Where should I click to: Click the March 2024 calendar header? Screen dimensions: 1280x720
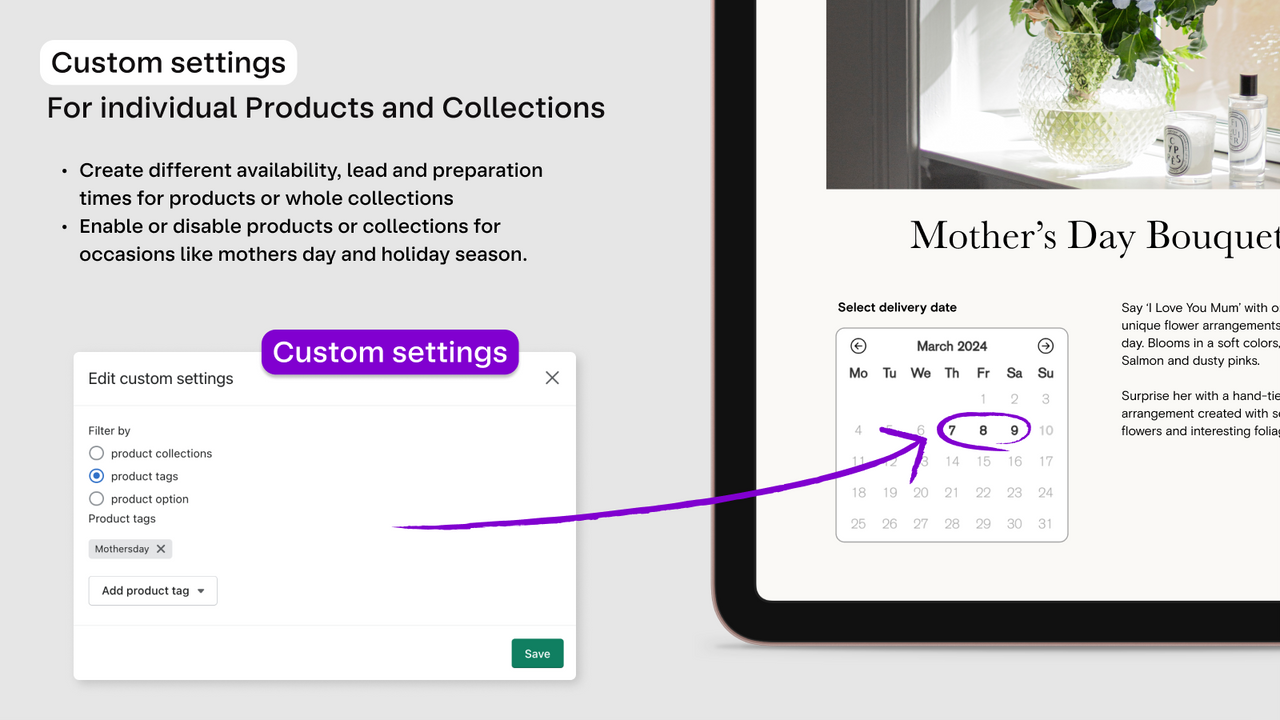[951, 346]
